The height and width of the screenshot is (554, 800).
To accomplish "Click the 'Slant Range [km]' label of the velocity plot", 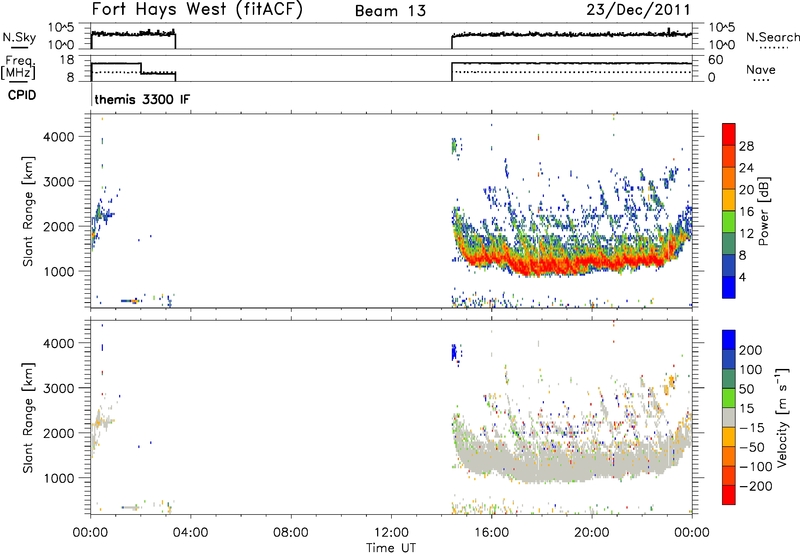I will pyautogui.click(x=28, y=418).
